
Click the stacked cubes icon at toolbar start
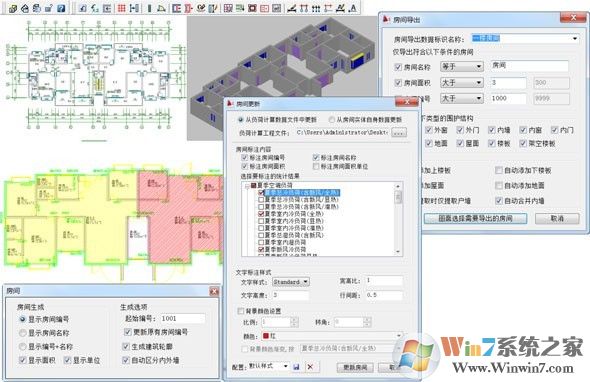coord(13,8)
